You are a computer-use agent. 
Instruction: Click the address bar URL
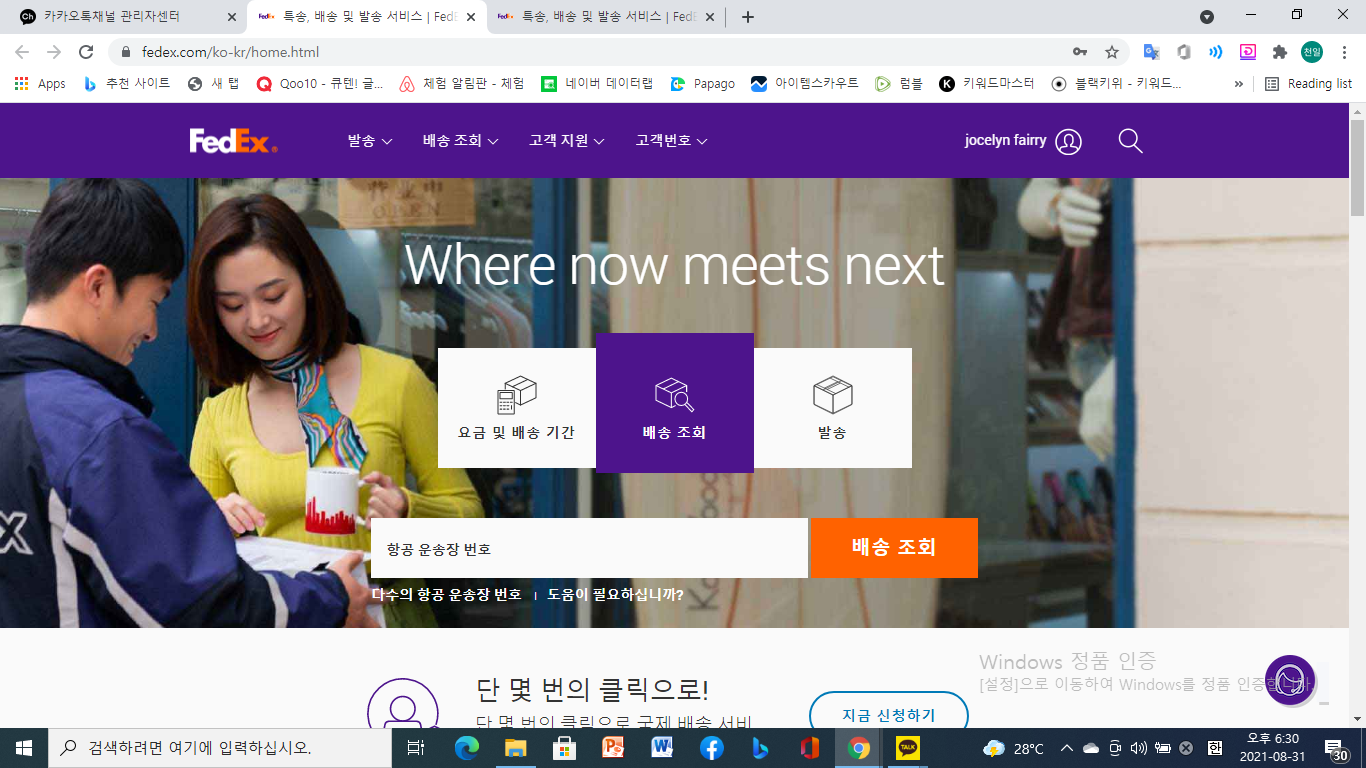(231, 52)
